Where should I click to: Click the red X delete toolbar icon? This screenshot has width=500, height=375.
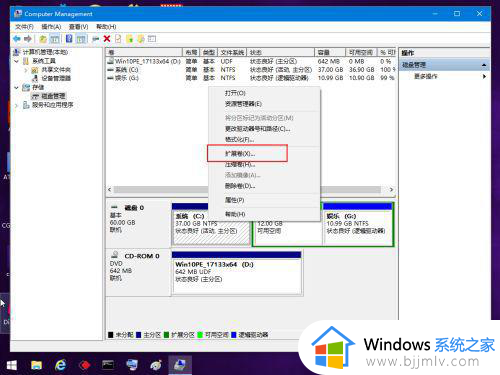[x=107, y=39]
